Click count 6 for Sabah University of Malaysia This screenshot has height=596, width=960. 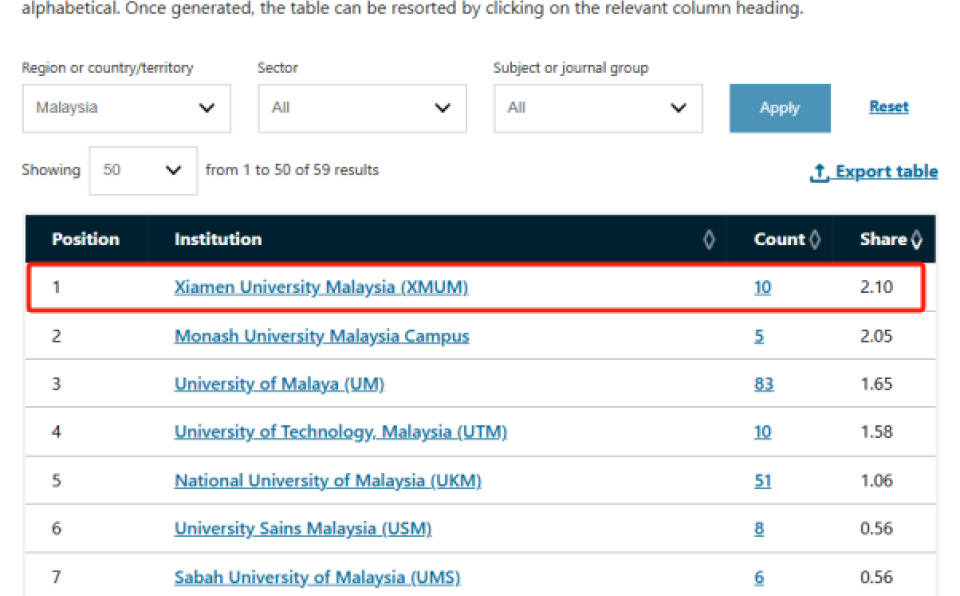coord(759,577)
